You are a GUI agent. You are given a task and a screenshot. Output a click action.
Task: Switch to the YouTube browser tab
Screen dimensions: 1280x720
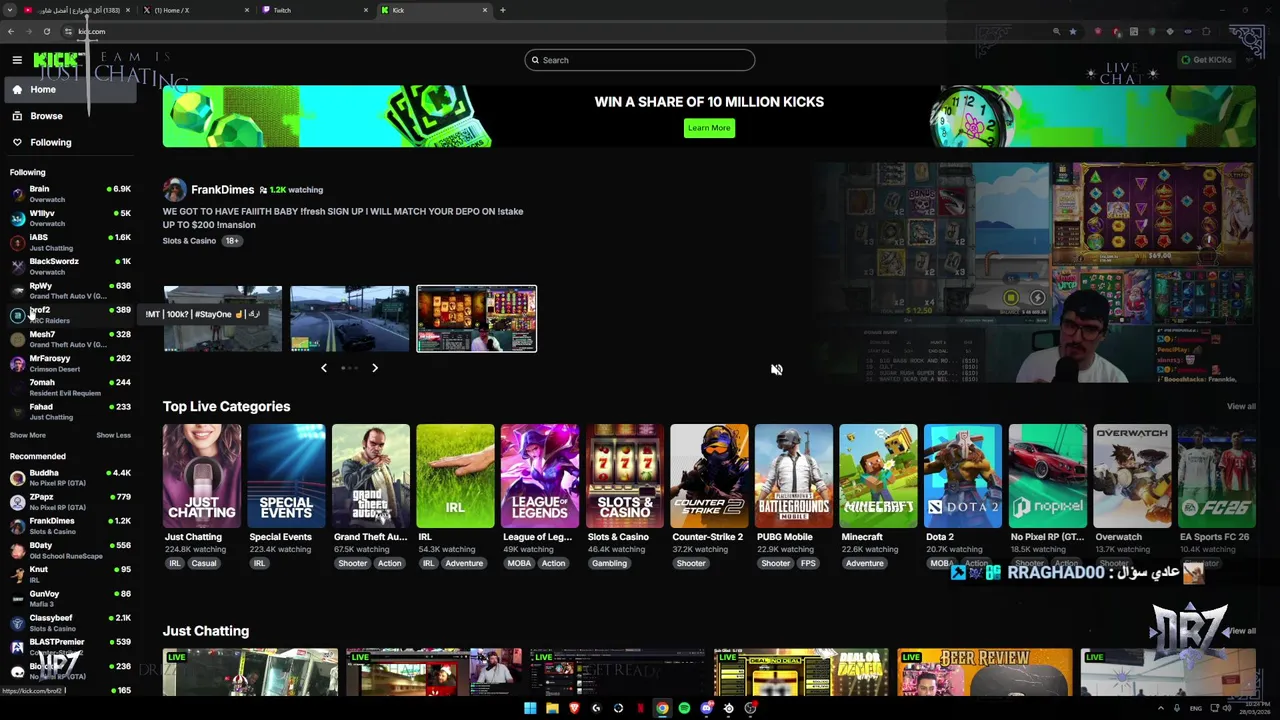[76, 10]
